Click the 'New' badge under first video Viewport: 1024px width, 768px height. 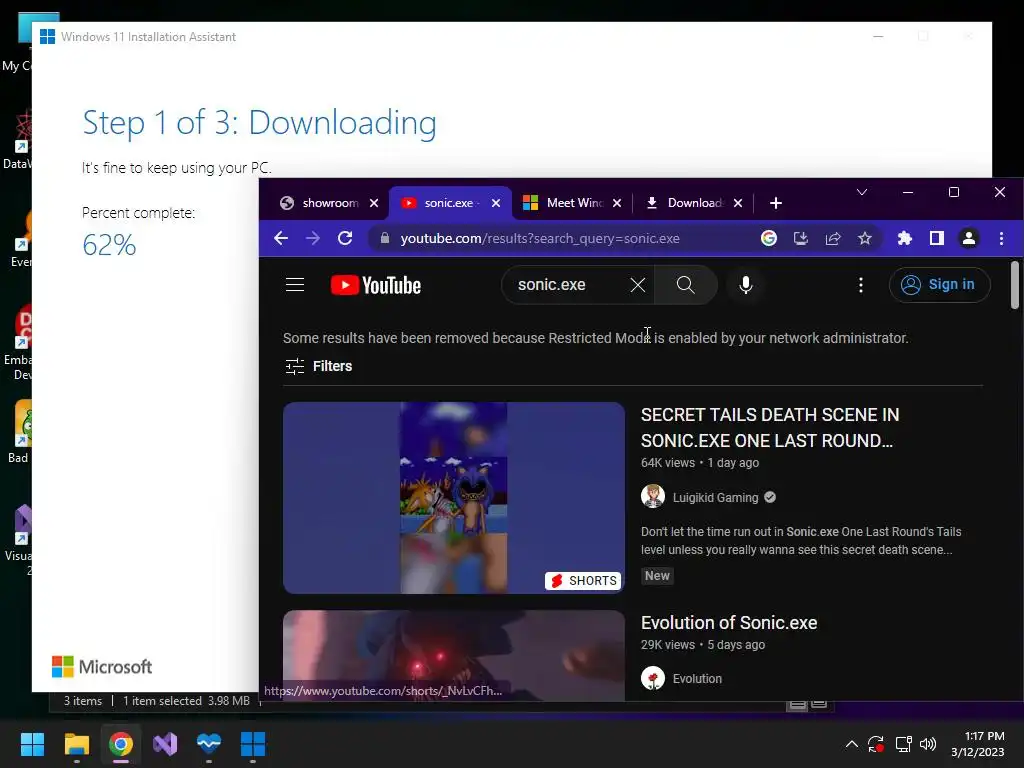[x=657, y=575]
